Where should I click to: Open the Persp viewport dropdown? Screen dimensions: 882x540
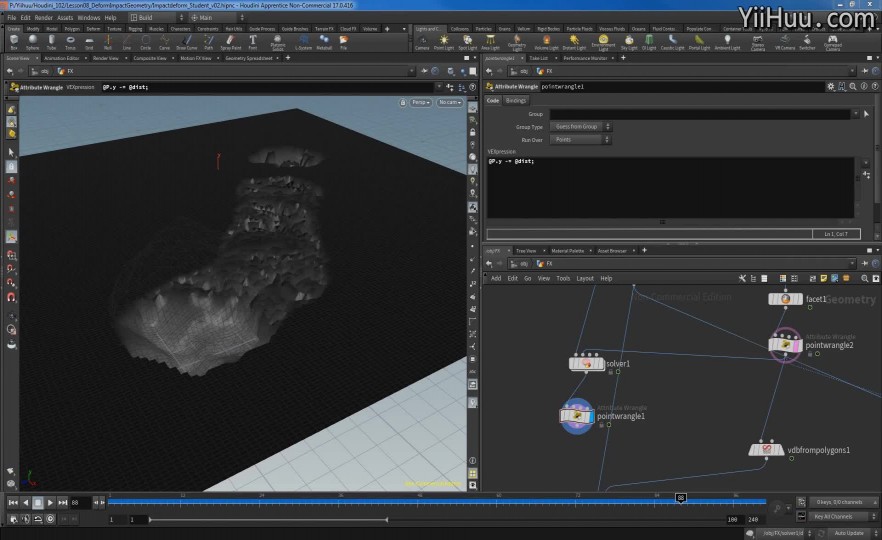420,102
